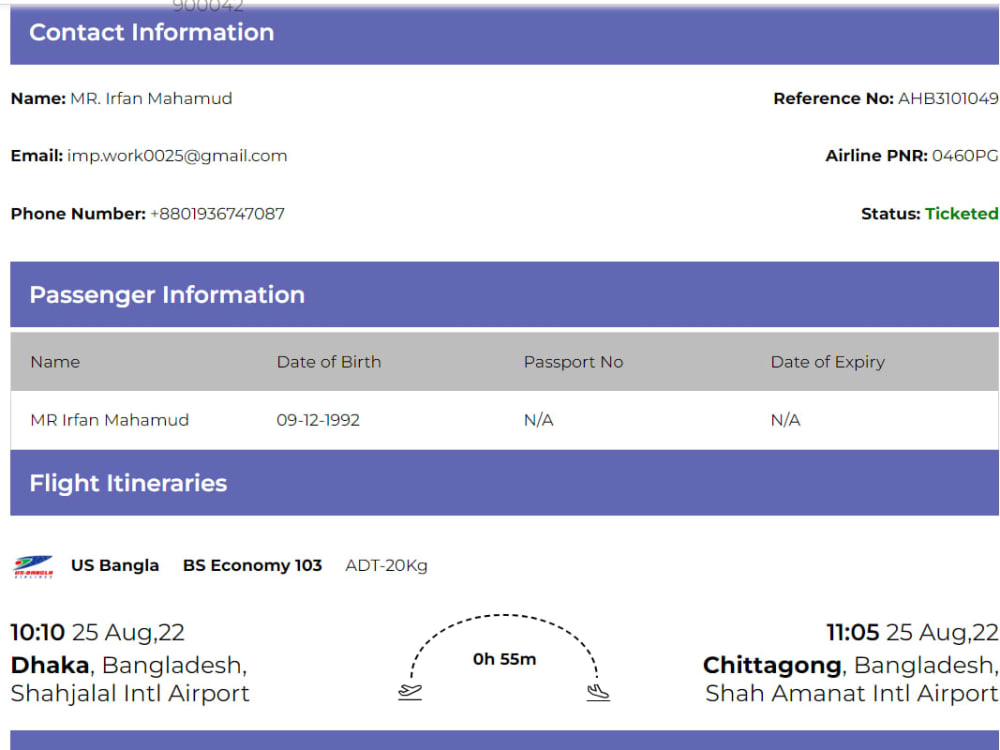
Task: Click the Airline PNR label
Action: pyautogui.click(x=876, y=156)
